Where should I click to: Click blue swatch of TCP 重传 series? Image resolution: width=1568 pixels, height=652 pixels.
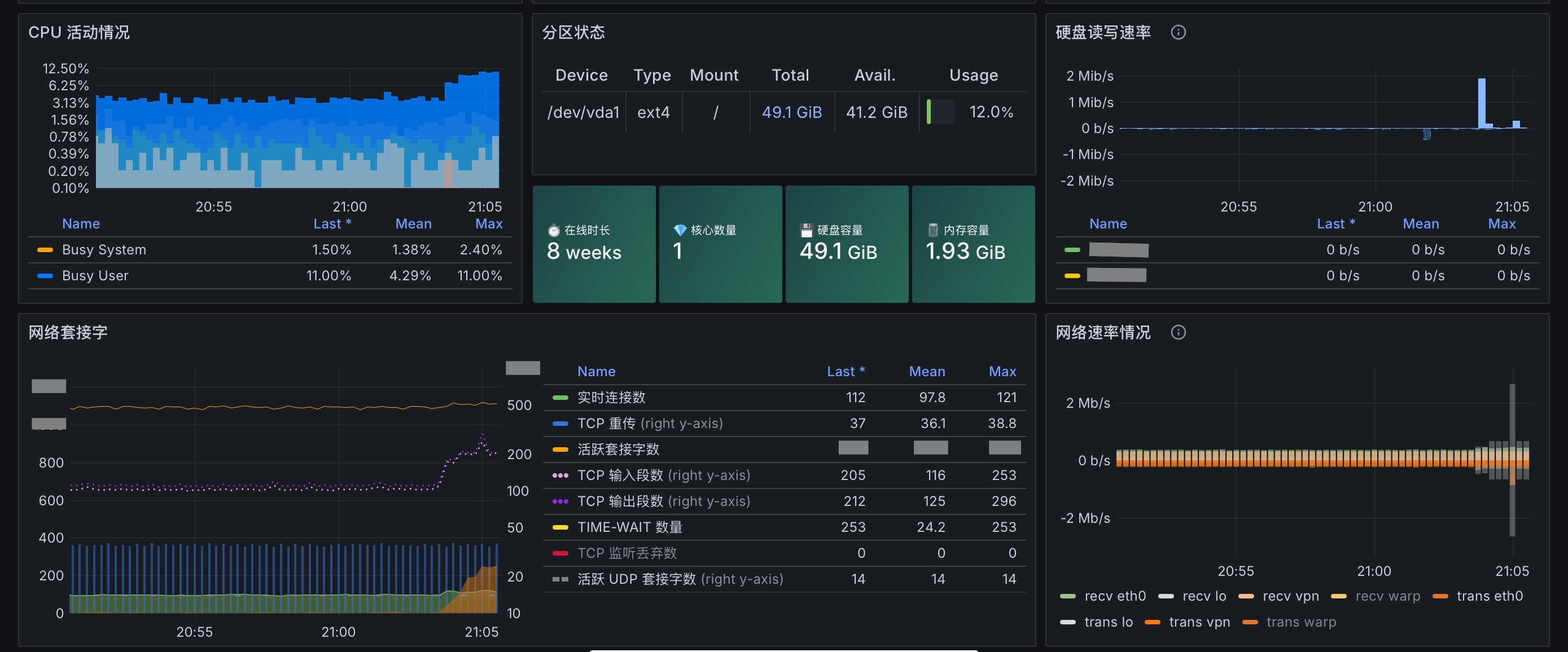click(560, 424)
